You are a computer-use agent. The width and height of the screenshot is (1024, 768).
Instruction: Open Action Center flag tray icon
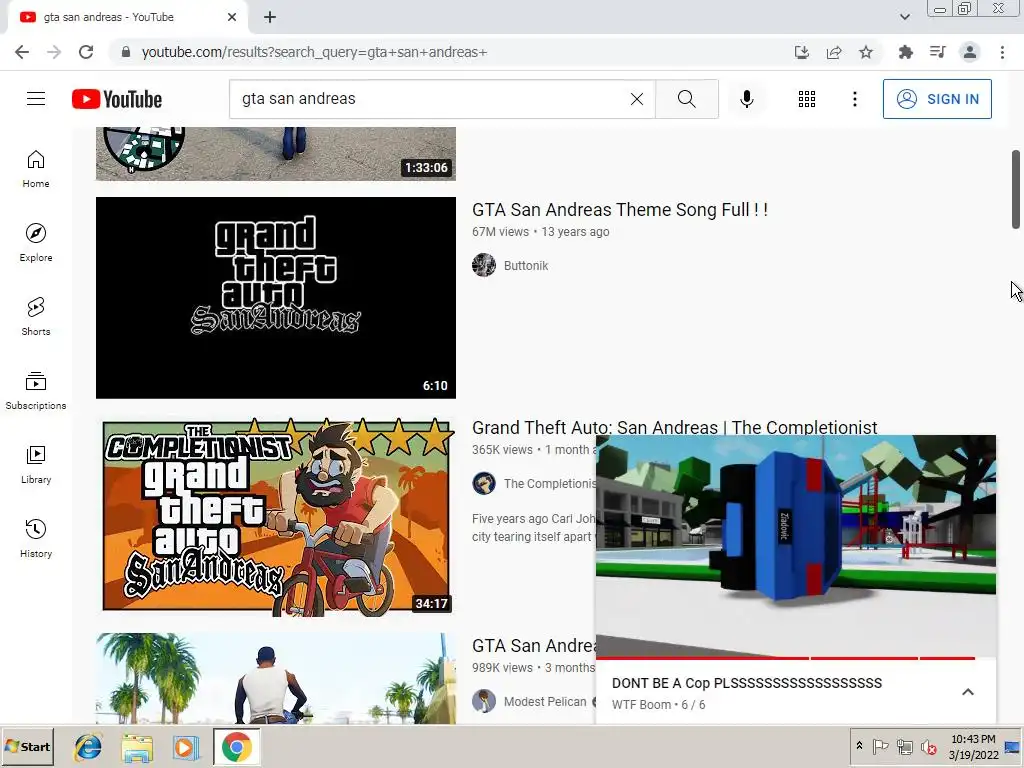(880, 746)
